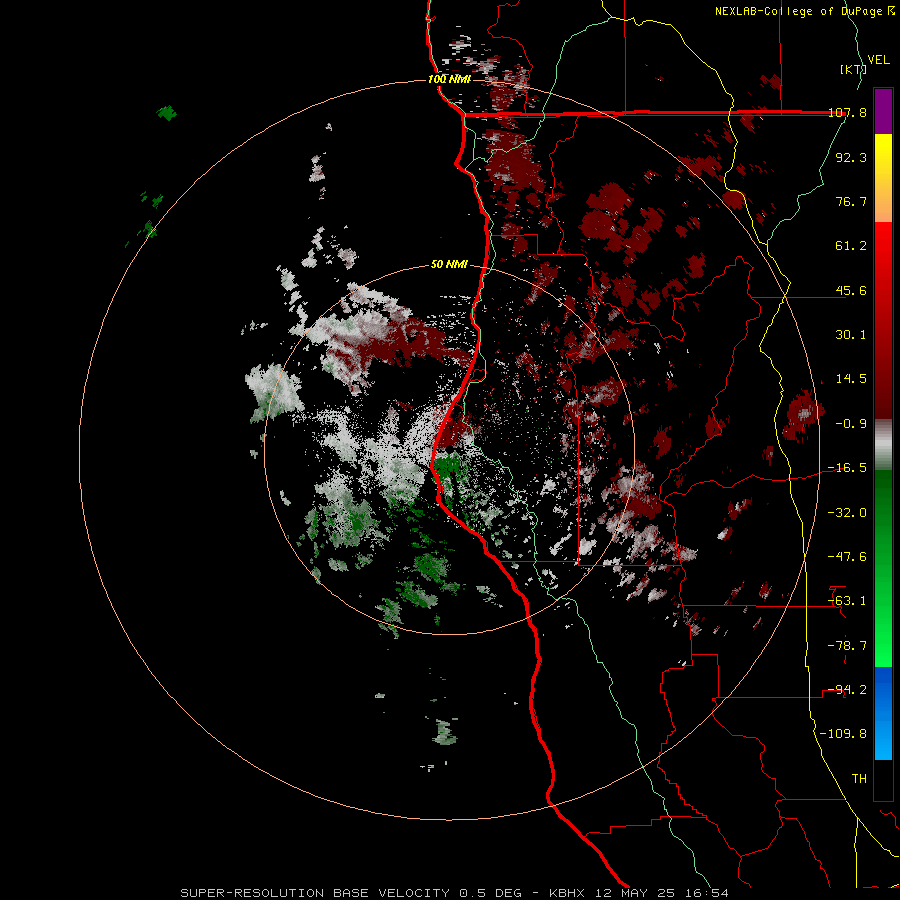Image resolution: width=900 pixels, height=900 pixels.
Task: Click the 100 NMI range ring label
Action: [x=449, y=79]
